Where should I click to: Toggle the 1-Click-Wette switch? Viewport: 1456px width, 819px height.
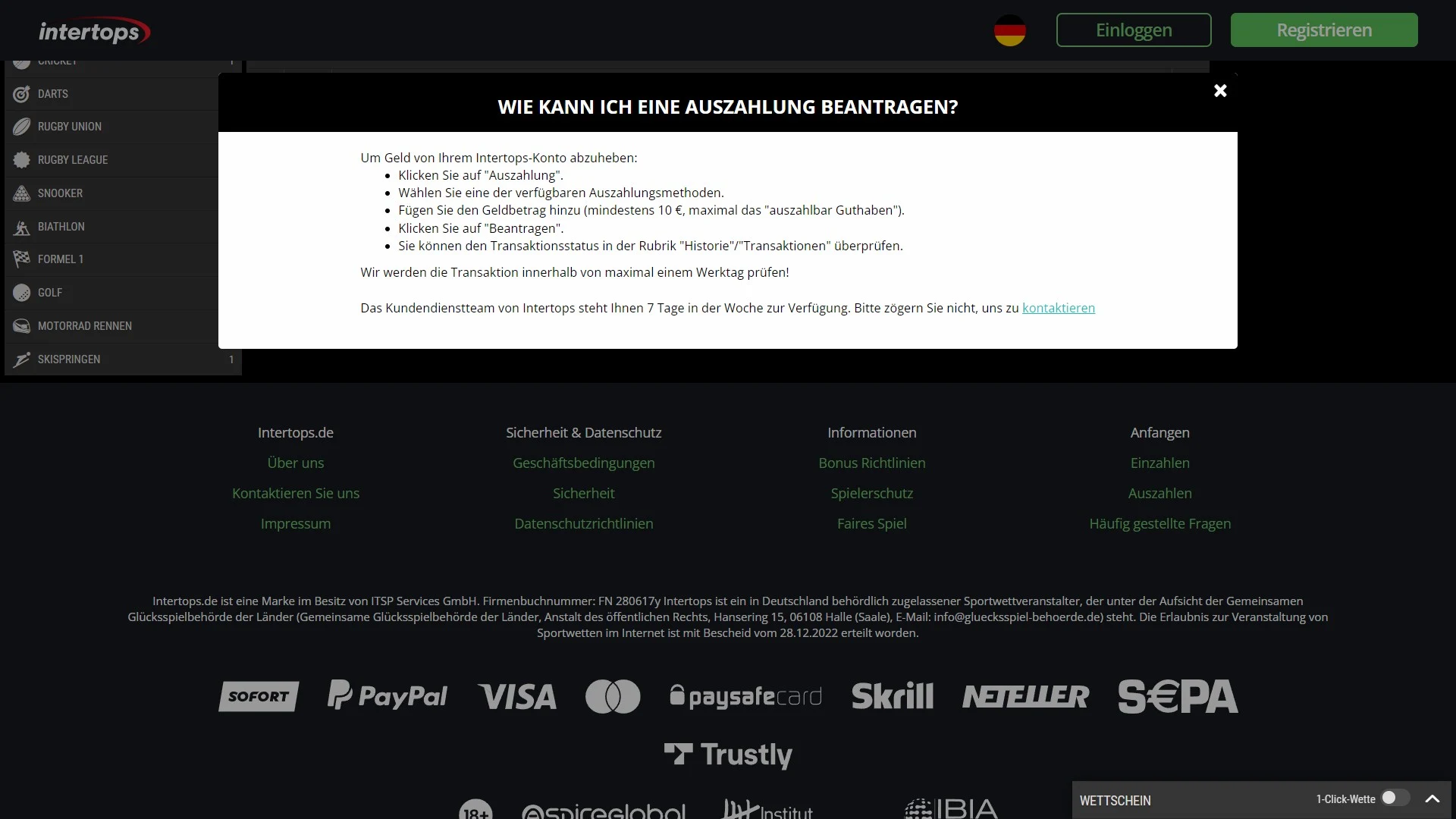click(1393, 798)
